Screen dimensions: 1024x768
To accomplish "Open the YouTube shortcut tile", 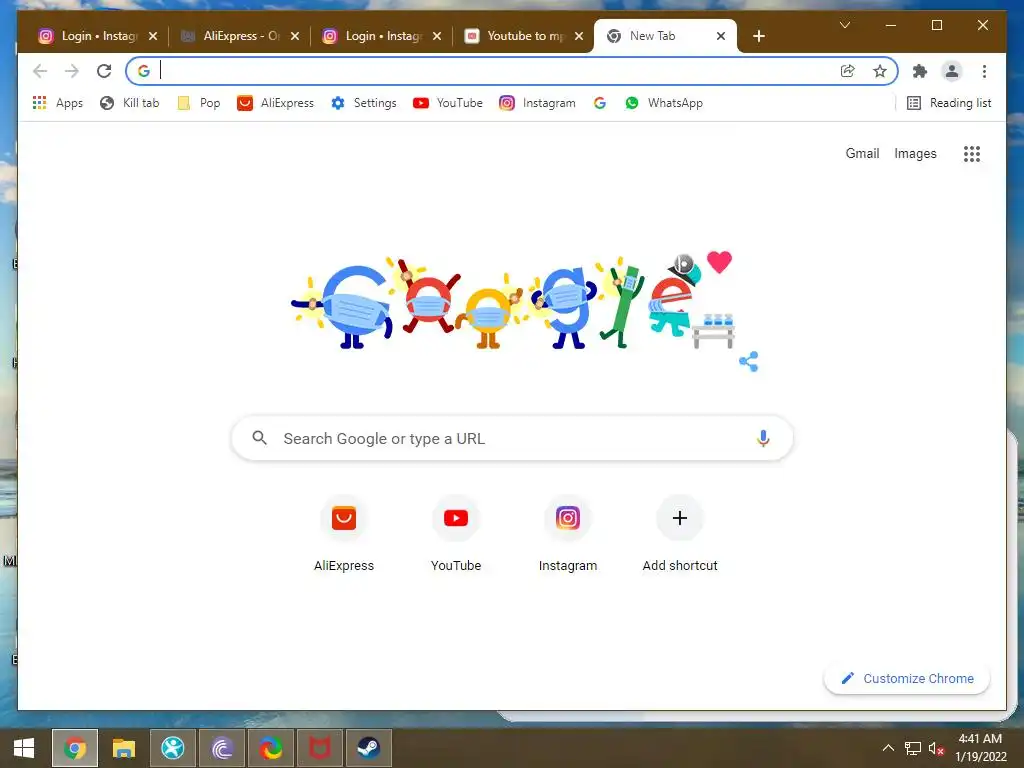I will pos(456,535).
